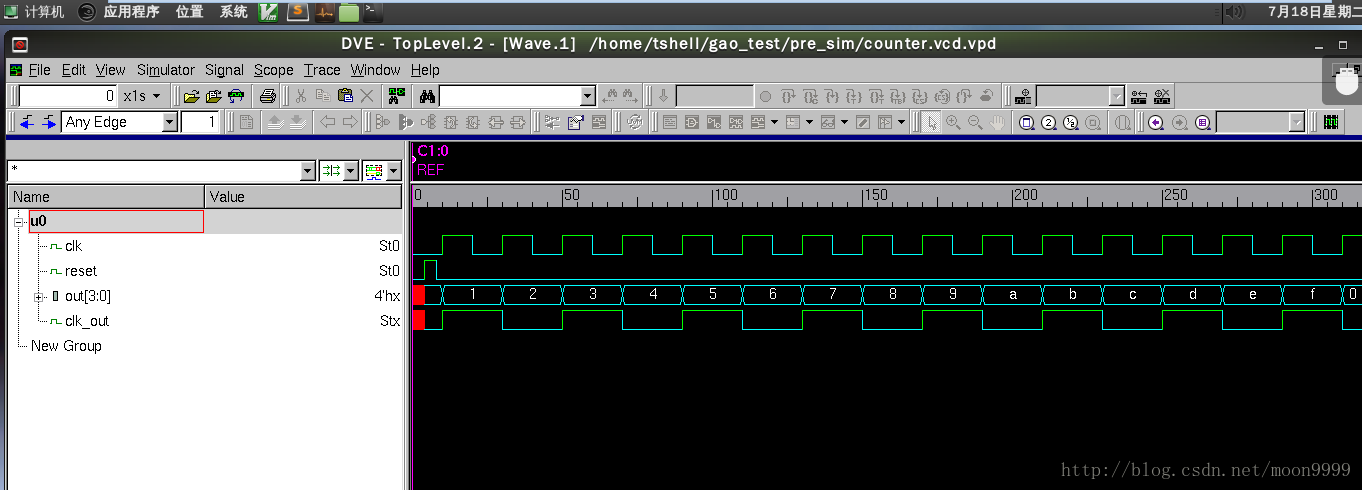Click the green waveform grid icon

(x=1331, y=122)
